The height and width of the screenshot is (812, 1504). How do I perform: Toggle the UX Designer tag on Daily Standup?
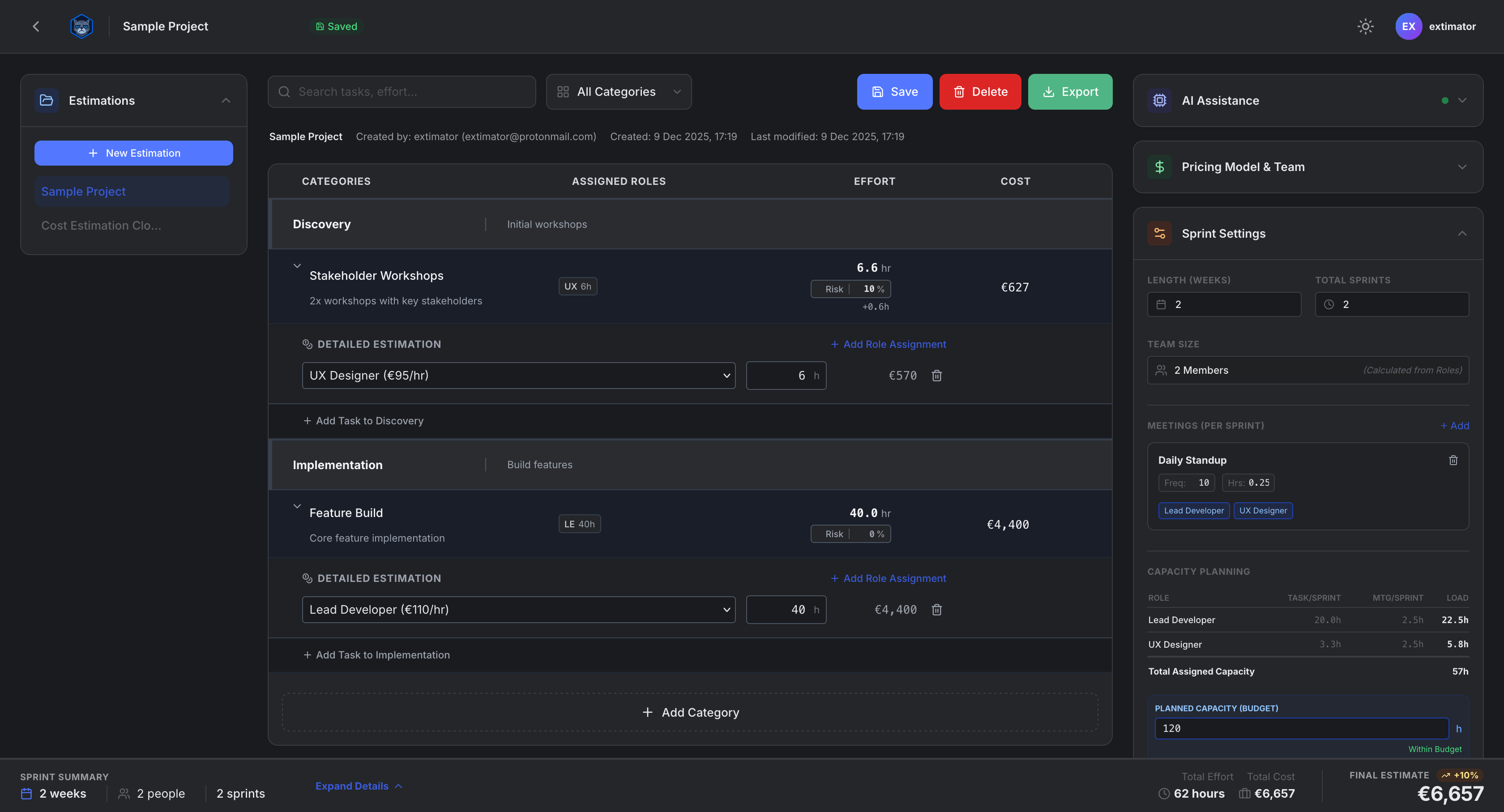1263,510
